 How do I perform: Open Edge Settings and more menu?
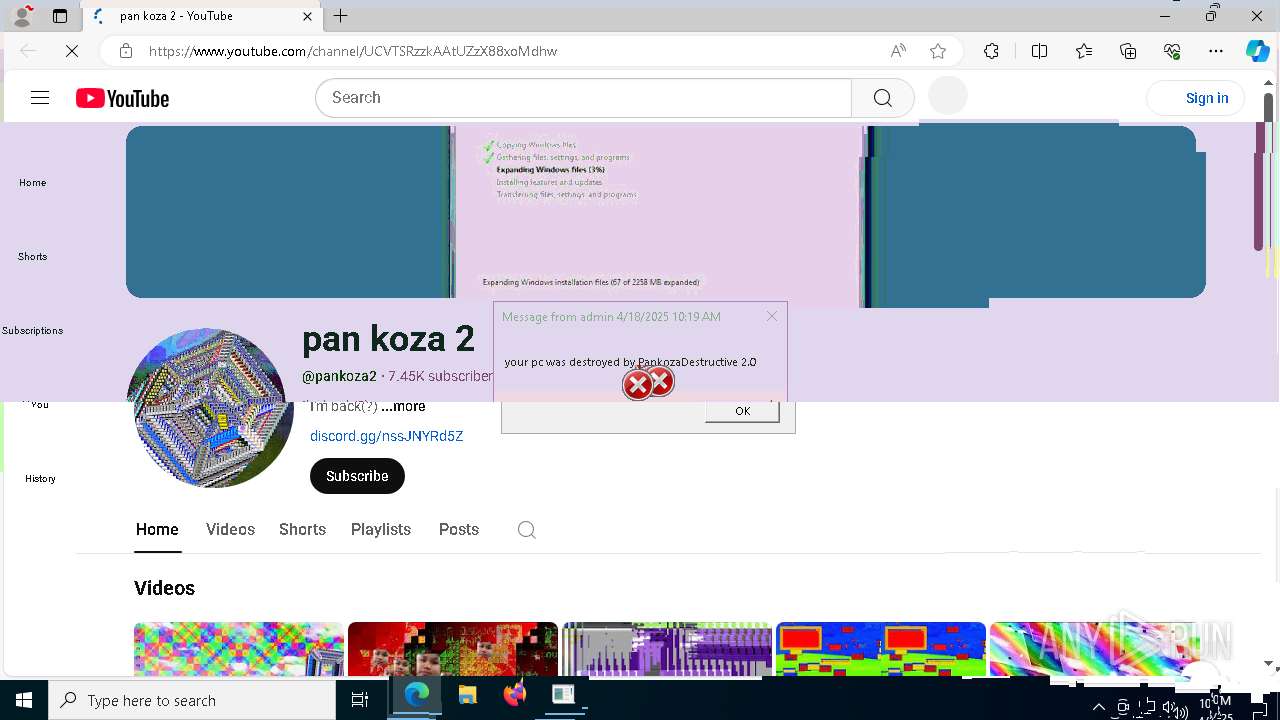(1216, 51)
